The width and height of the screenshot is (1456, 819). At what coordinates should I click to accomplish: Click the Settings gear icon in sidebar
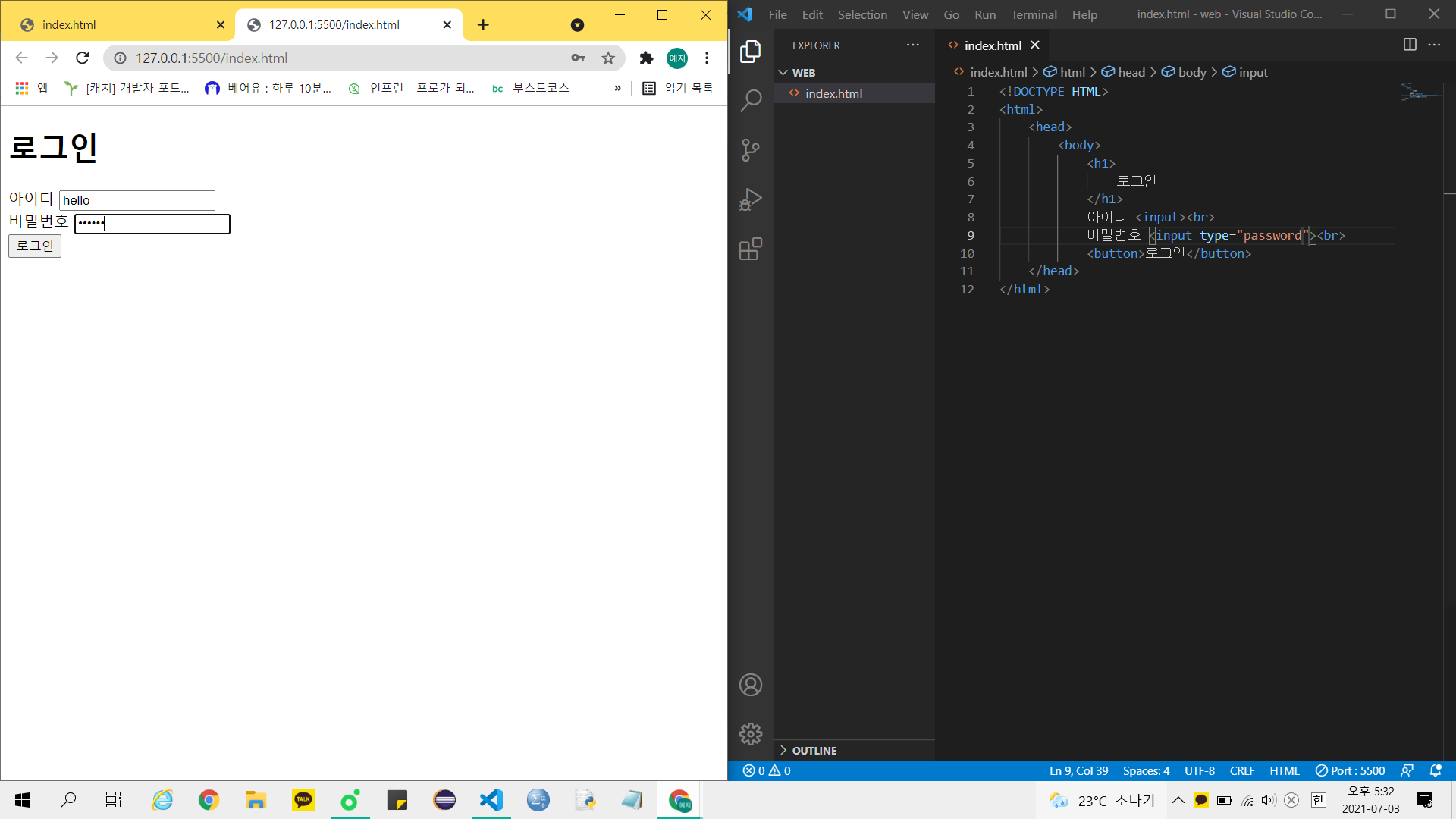click(751, 735)
